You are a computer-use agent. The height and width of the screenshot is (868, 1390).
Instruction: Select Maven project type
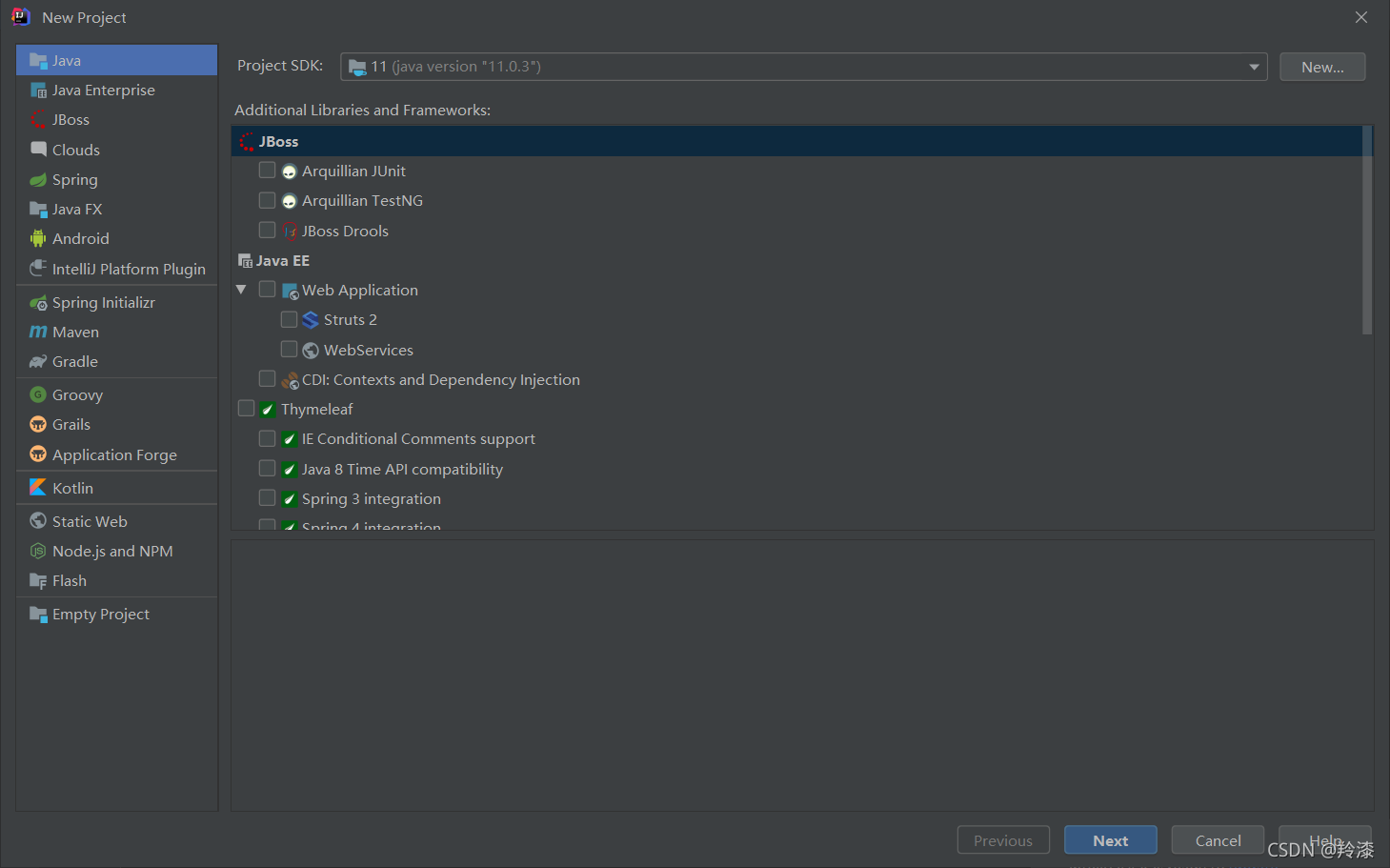click(x=116, y=332)
